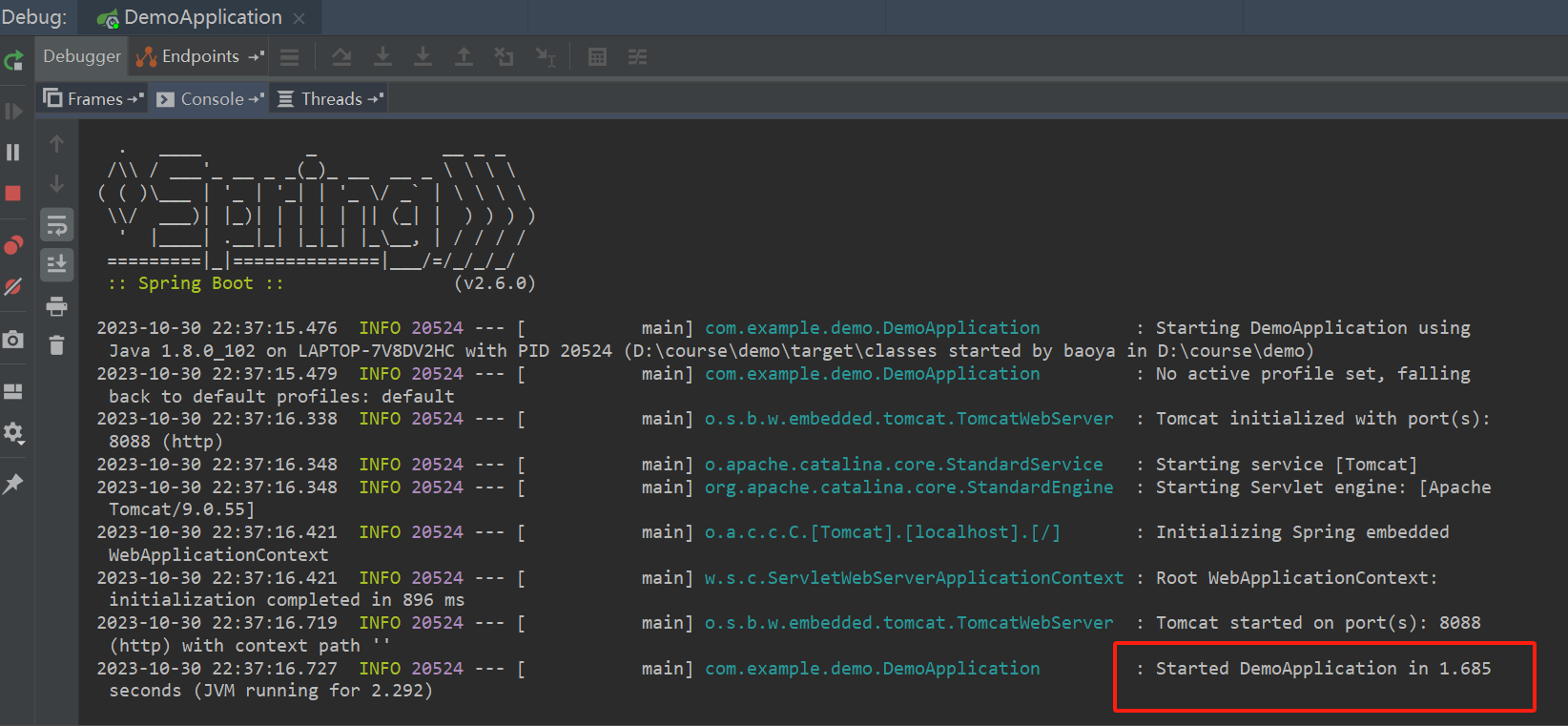1568x726 pixels.
Task: Click the Resume Program icon
Action: click(13, 112)
